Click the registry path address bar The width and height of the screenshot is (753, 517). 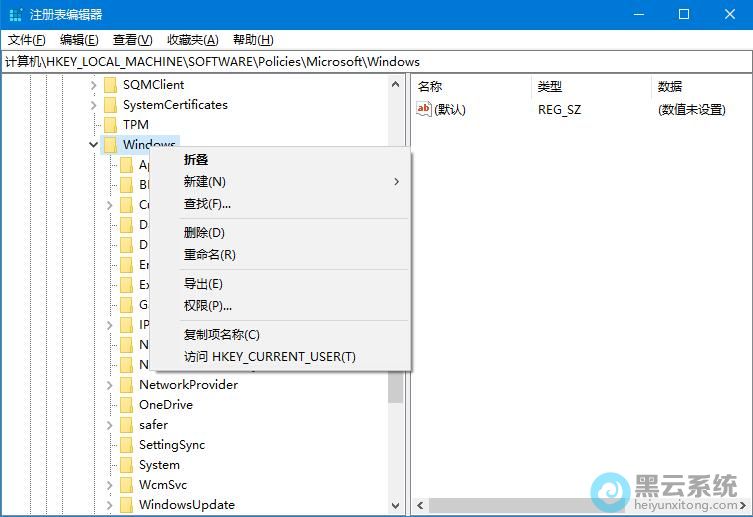376,61
